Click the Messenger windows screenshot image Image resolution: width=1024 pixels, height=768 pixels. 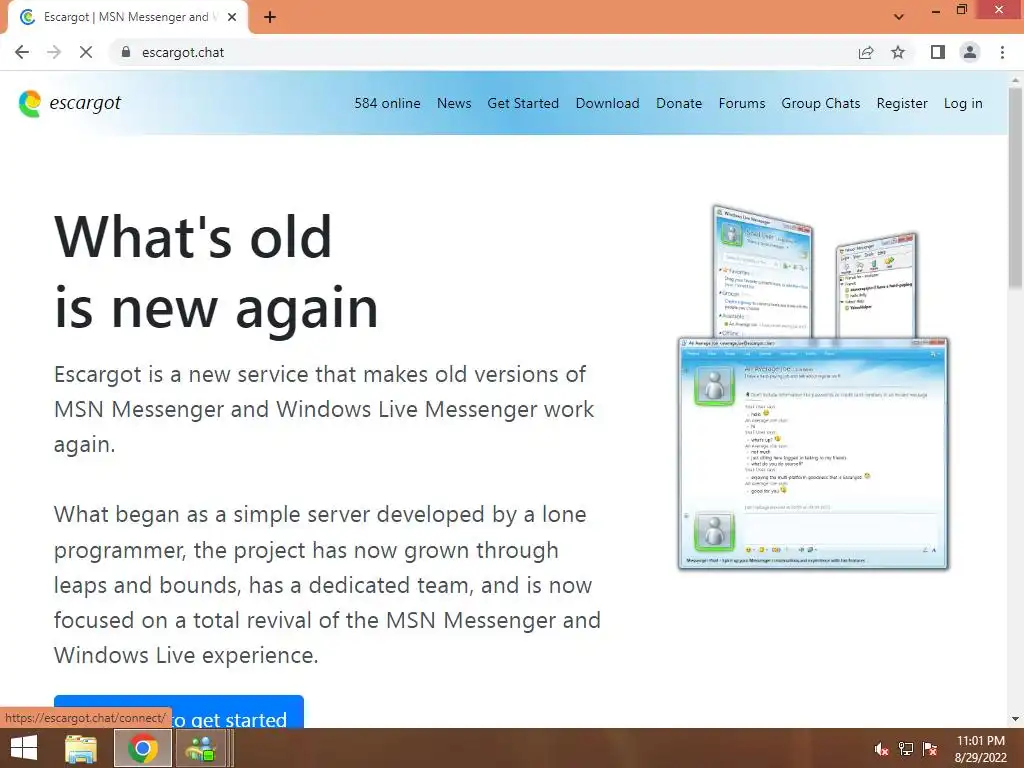813,387
